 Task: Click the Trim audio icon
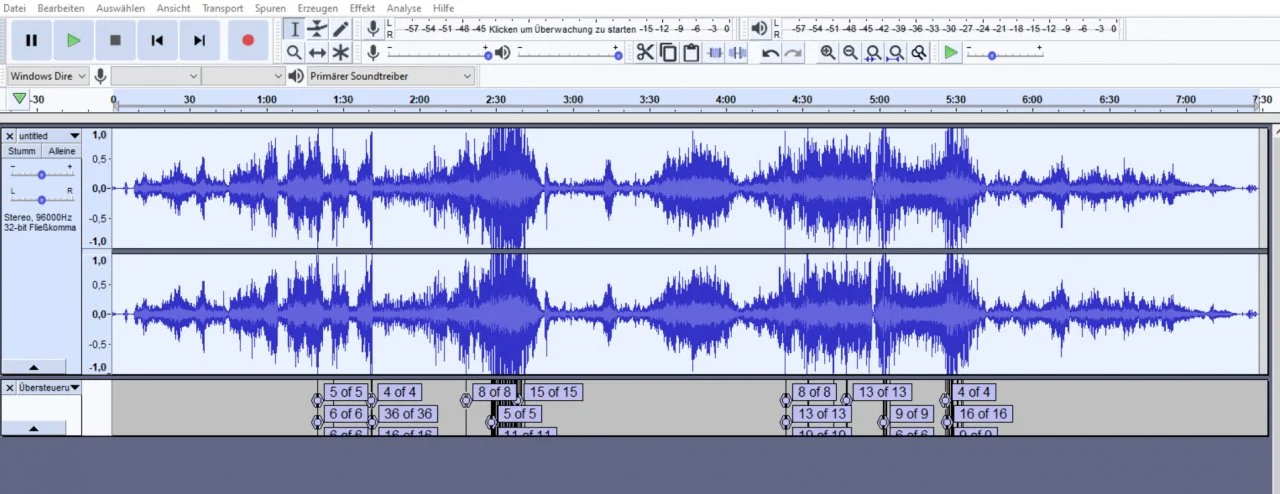[x=715, y=52]
